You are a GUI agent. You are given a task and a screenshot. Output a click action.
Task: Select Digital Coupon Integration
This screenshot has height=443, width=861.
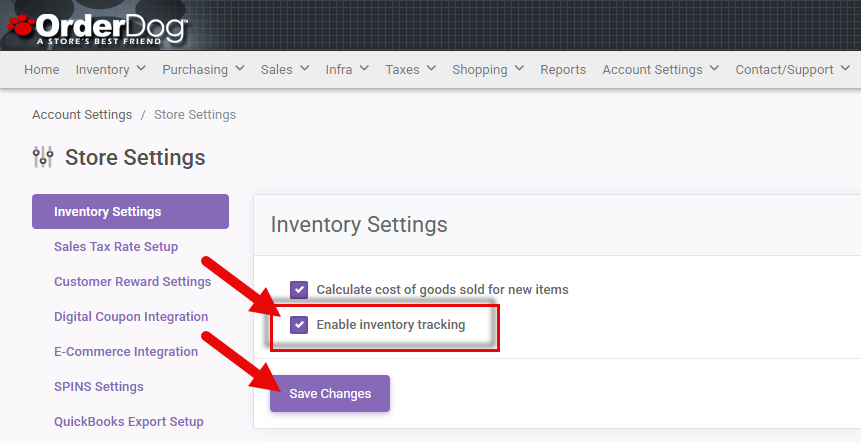pyautogui.click(x=131, y=317)
